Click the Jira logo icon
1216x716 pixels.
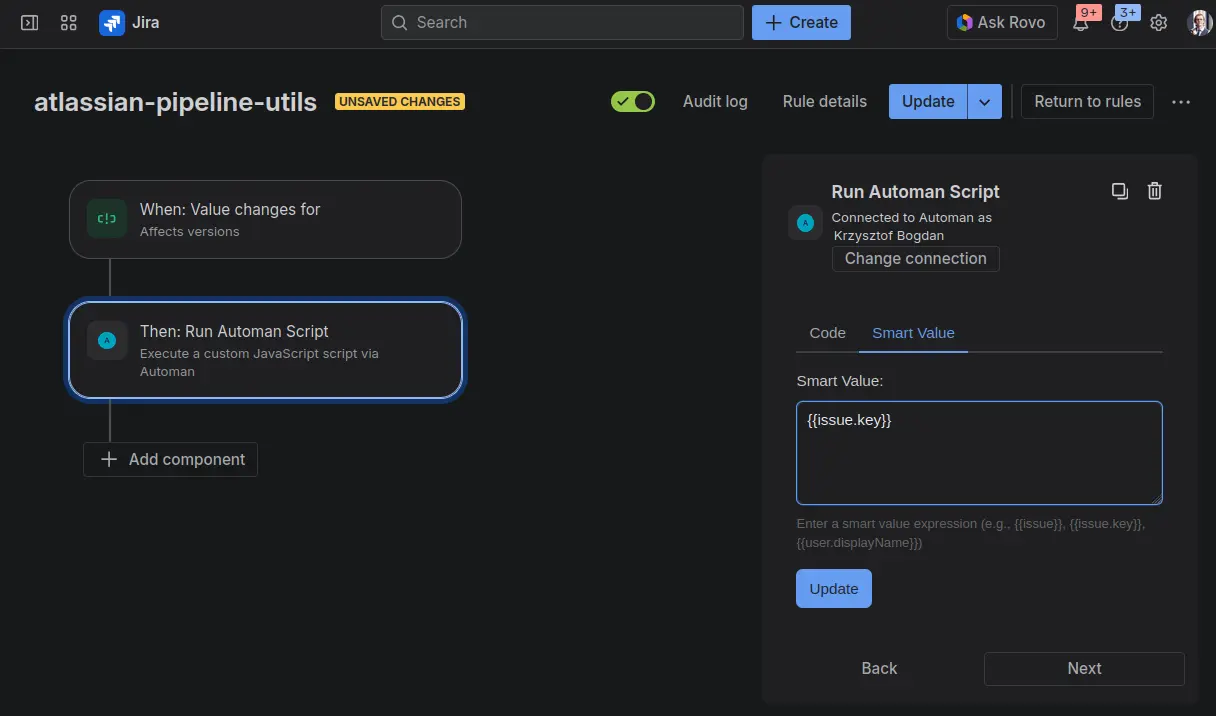click(112, 22)
